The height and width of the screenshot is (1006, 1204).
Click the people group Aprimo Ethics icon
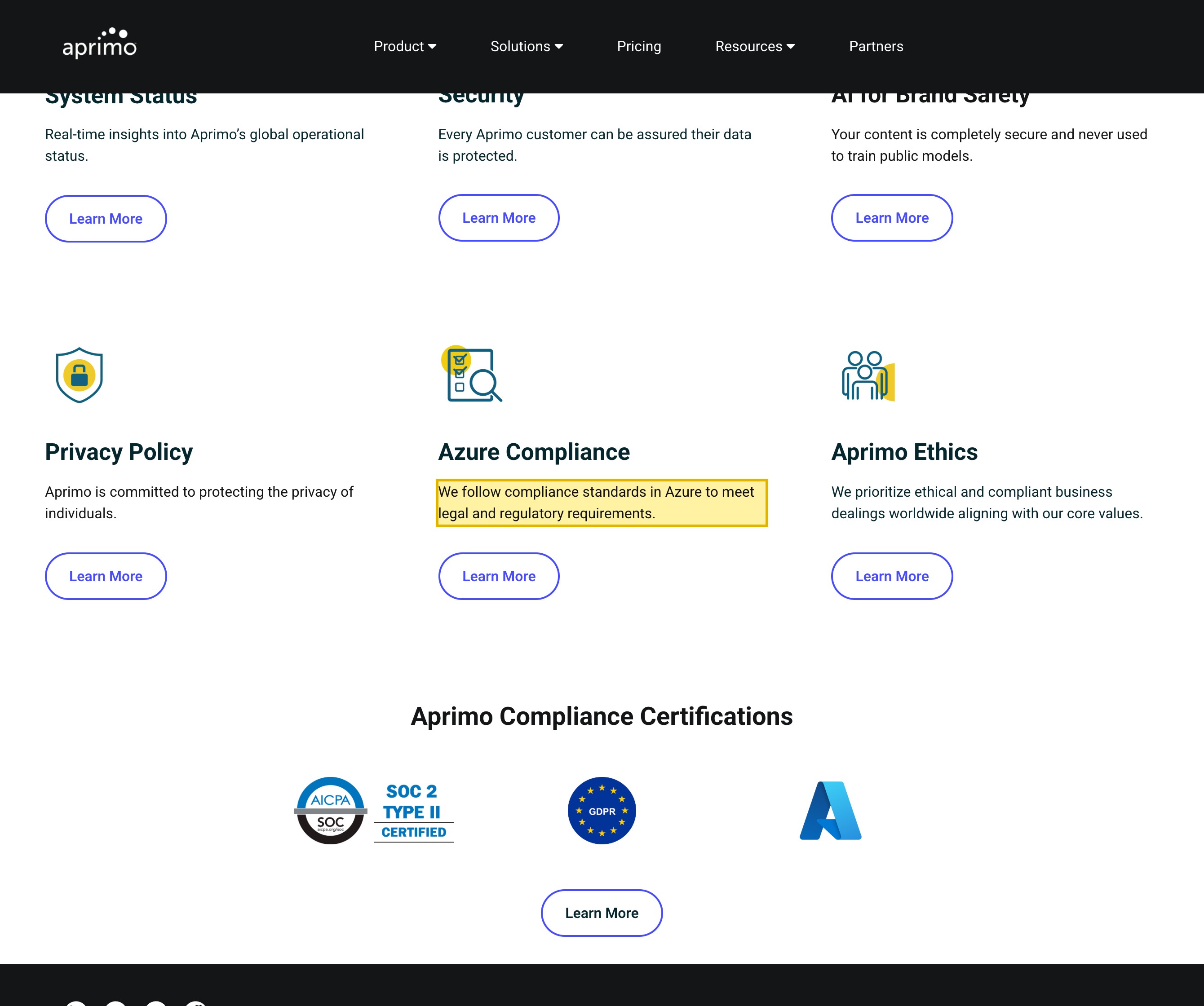tap(868, 375)
